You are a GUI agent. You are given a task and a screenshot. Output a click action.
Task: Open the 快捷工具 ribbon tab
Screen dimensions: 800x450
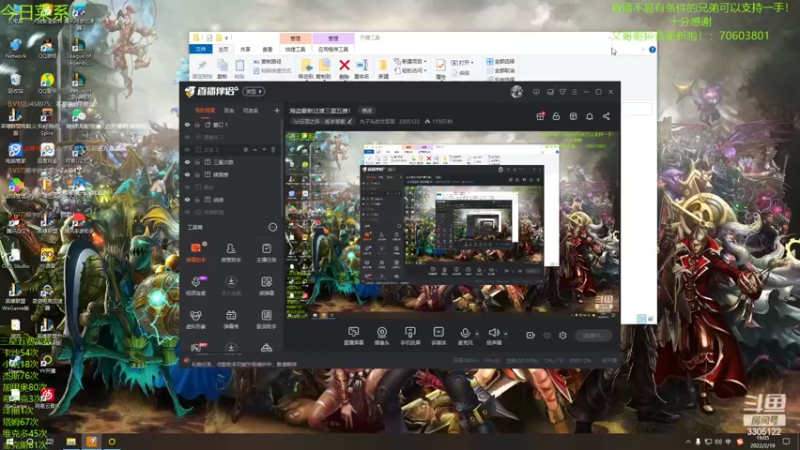click(295, 49)
